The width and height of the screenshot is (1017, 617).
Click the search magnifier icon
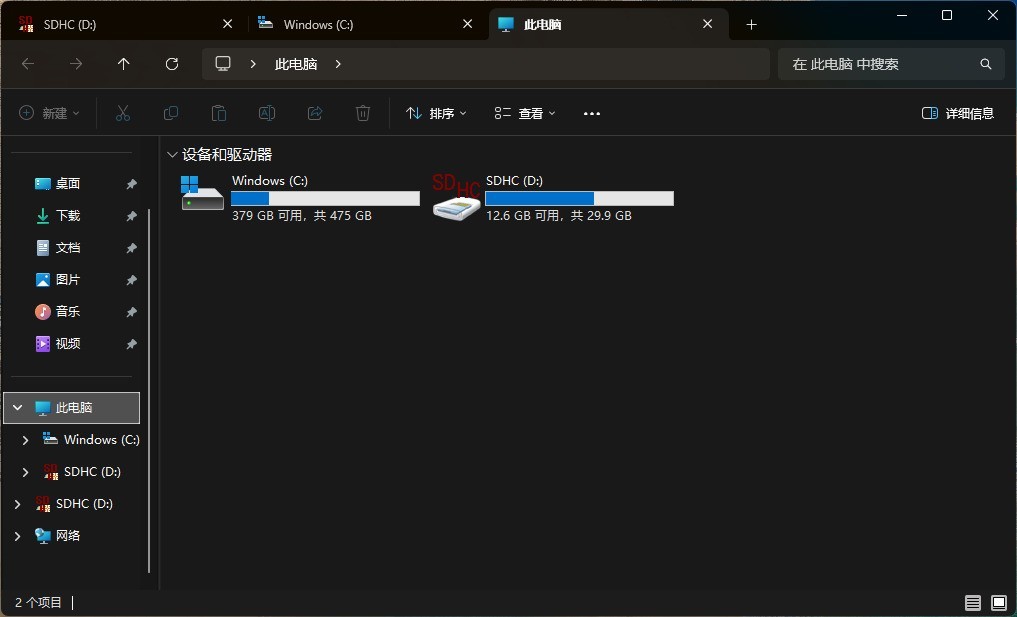985,63
